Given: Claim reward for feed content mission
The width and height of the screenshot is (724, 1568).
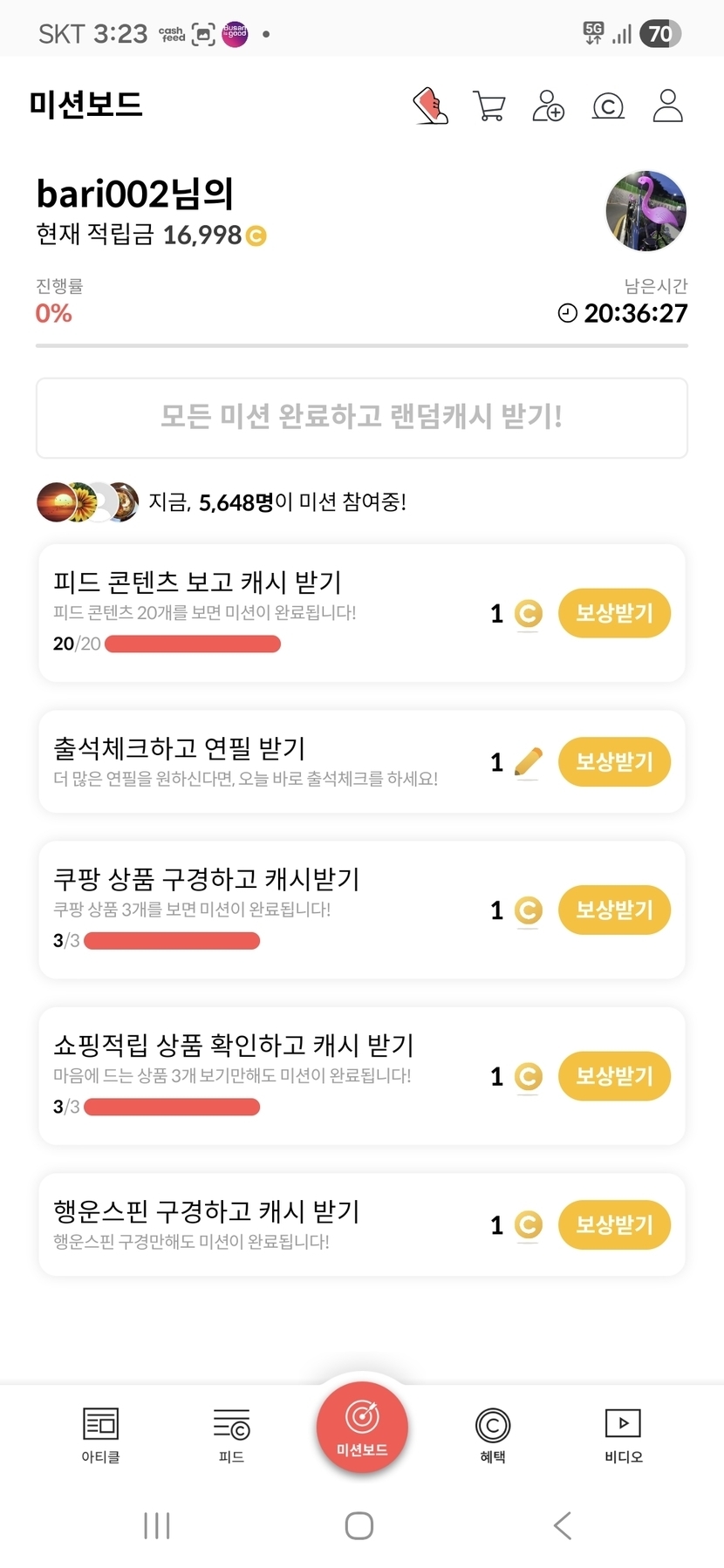Looking at the screenshot, I should (x=614, y=613).
